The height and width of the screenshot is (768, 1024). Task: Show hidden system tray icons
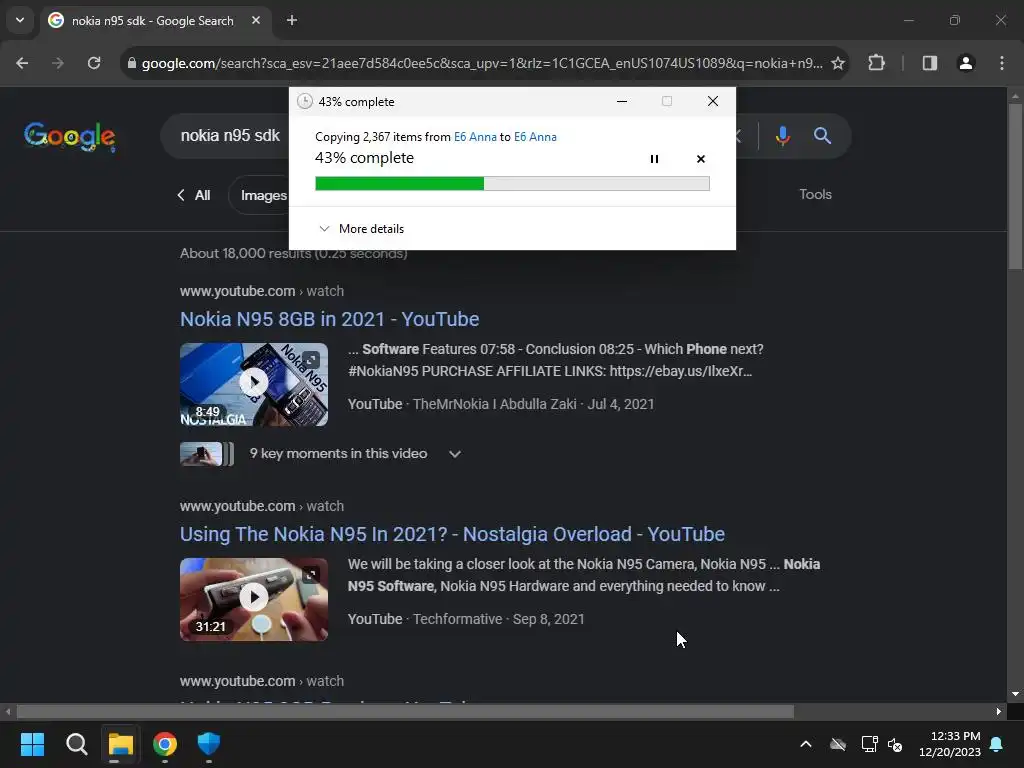pos(806,744)
